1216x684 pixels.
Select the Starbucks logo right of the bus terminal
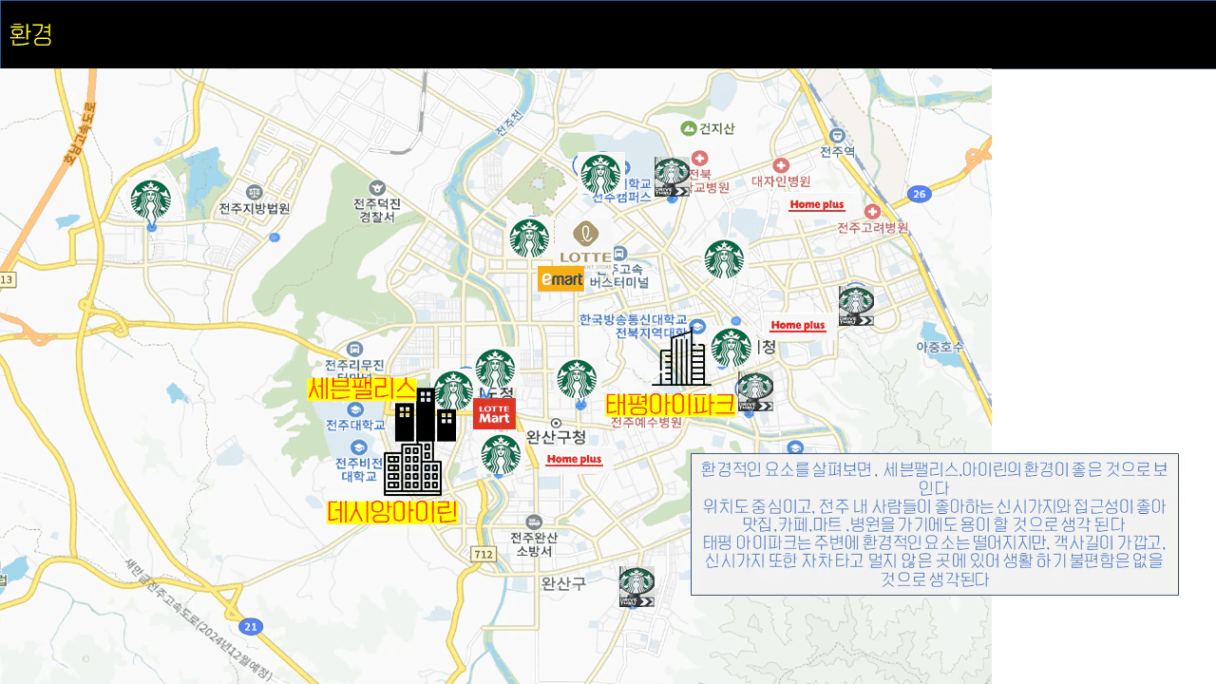pyautogui.click(x=724, y=260)
